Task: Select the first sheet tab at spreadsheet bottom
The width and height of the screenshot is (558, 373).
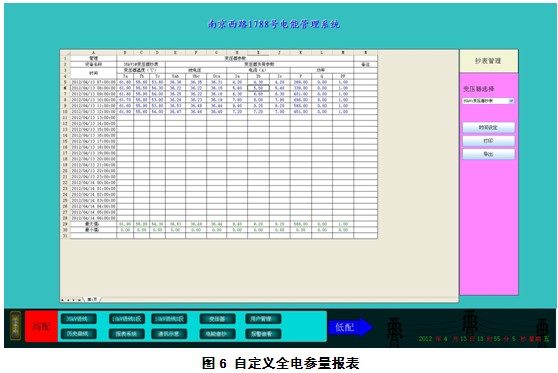Action: point(92,300)
